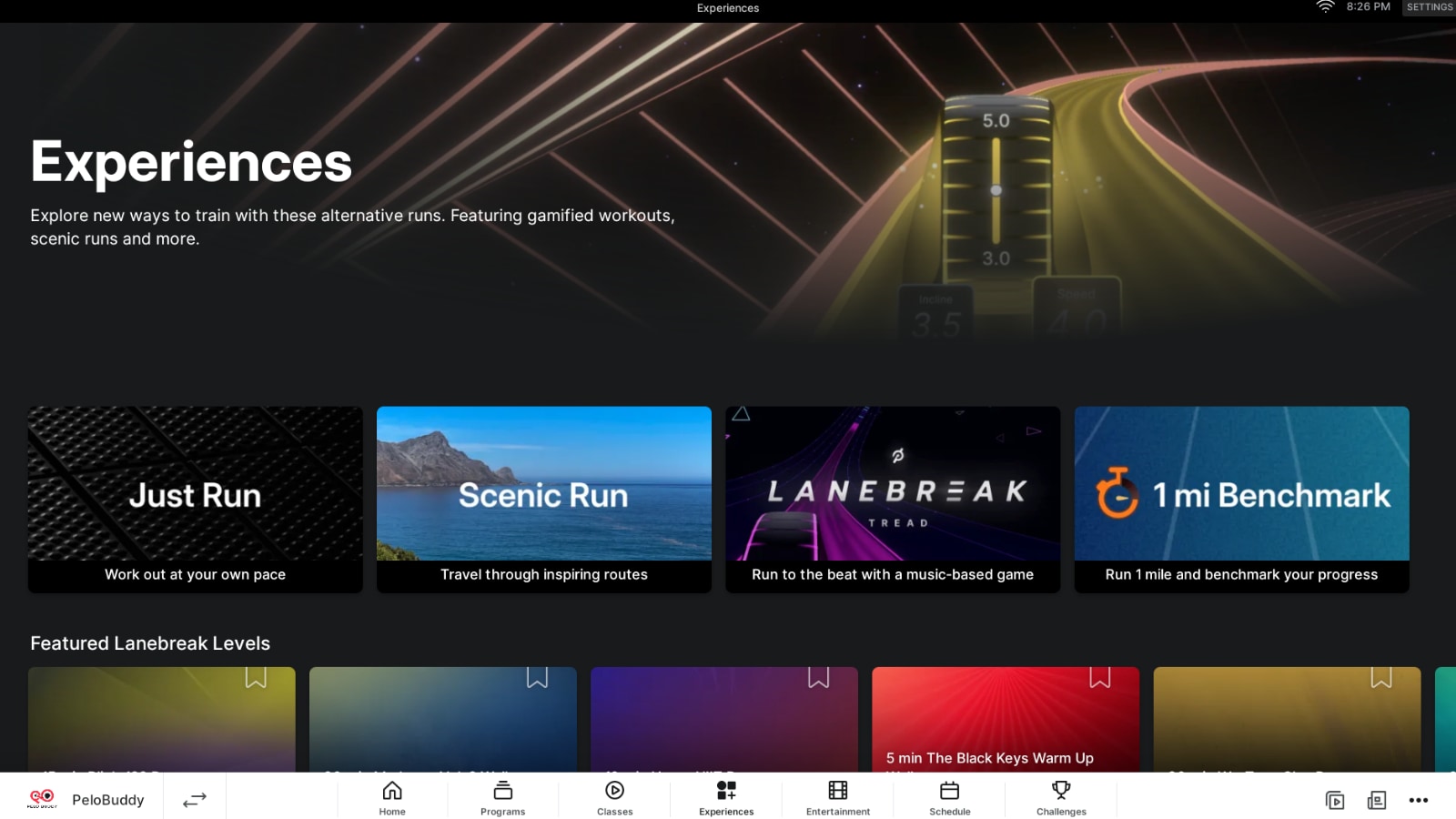Viewport: 1456px width, 819px height.
Task: Go to the Programs tab
Action: (503, 797)
